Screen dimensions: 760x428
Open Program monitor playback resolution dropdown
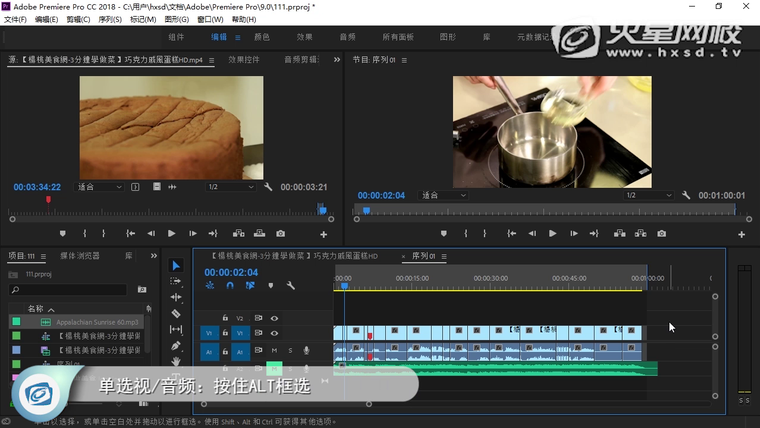(x=648, y=195)
